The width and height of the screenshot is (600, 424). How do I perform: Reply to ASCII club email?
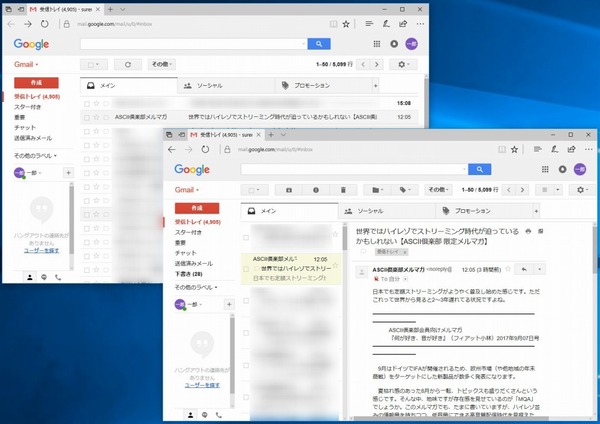click(524, 269)
